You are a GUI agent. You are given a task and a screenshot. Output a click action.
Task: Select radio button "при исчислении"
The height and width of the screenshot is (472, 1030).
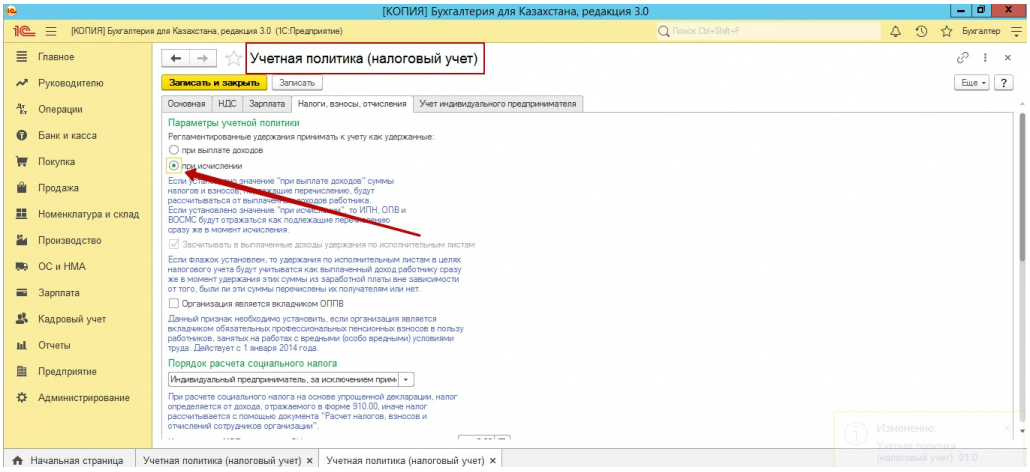click(174, 165)
